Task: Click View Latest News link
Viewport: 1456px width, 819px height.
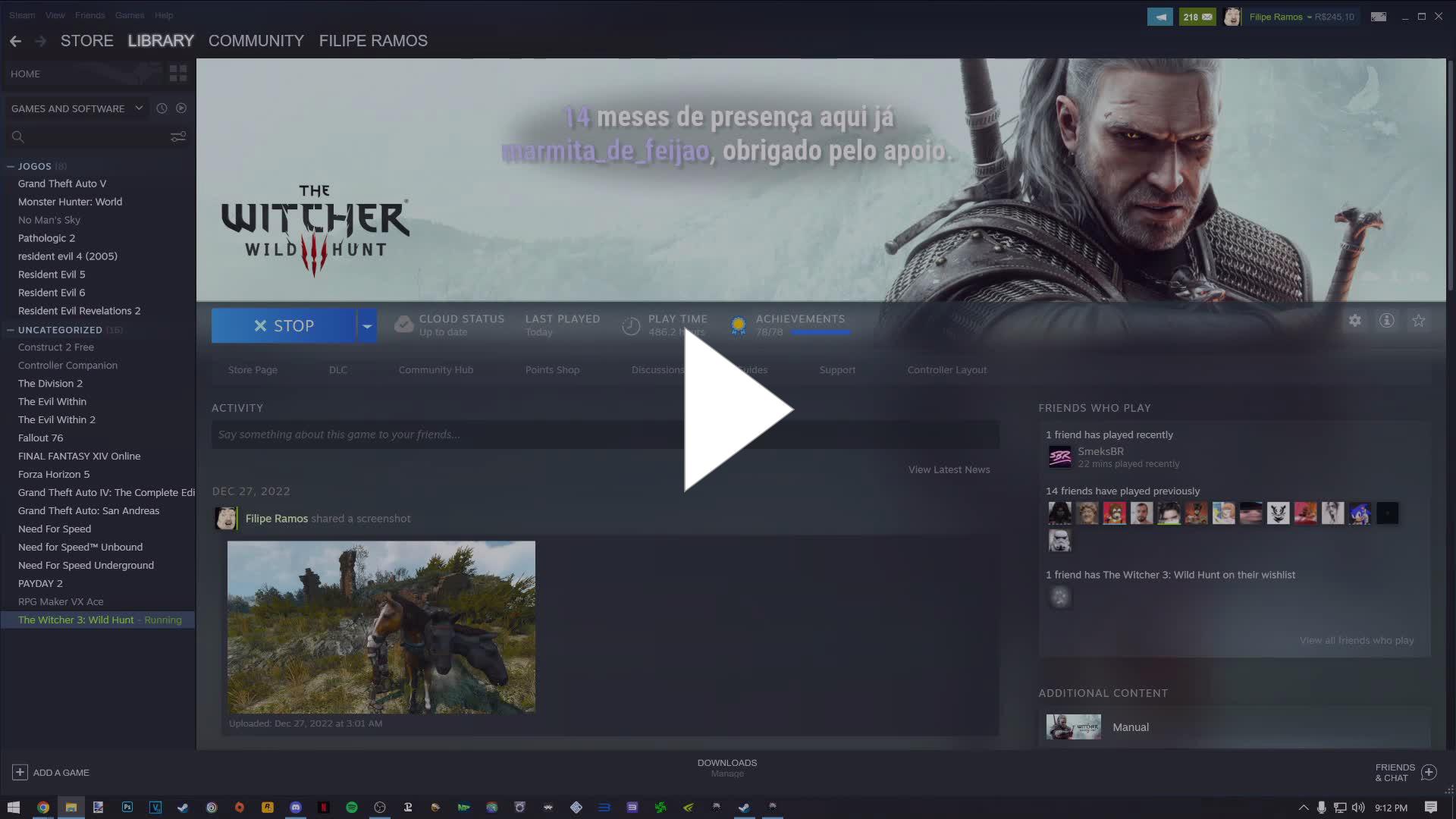Action: tap(949, 469)
